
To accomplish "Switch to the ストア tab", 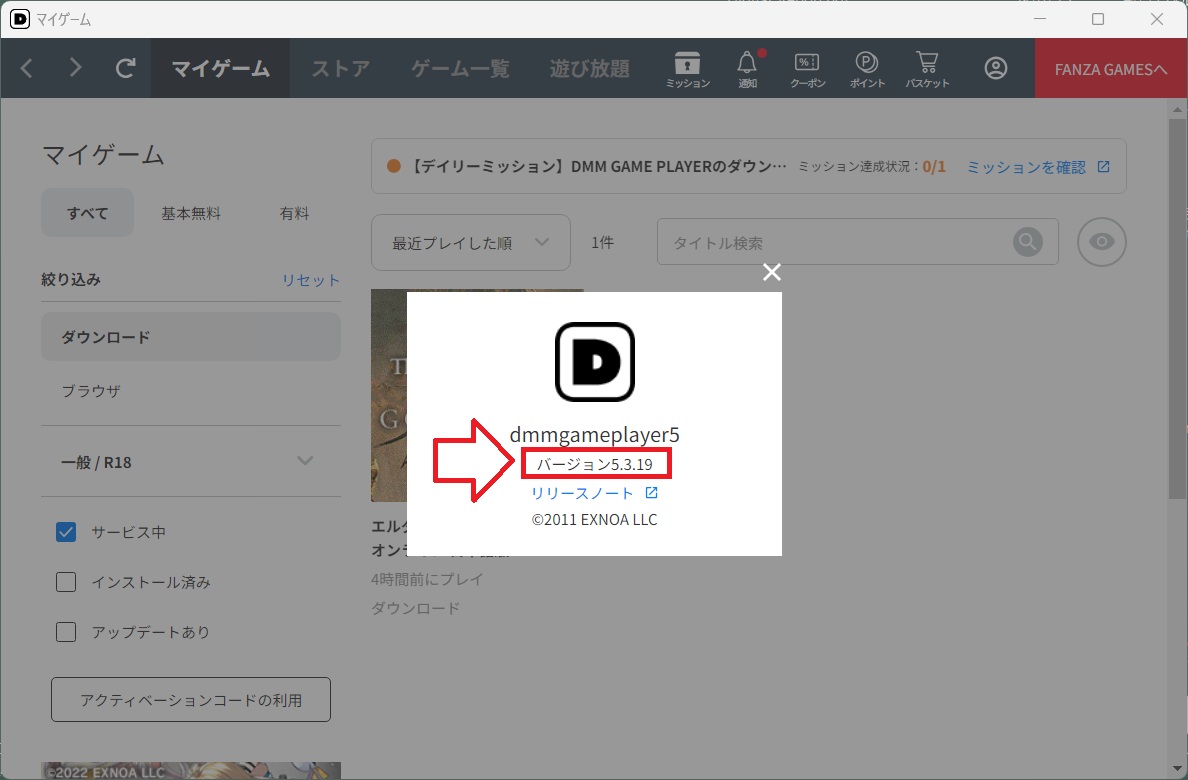I will pos(341,68).
